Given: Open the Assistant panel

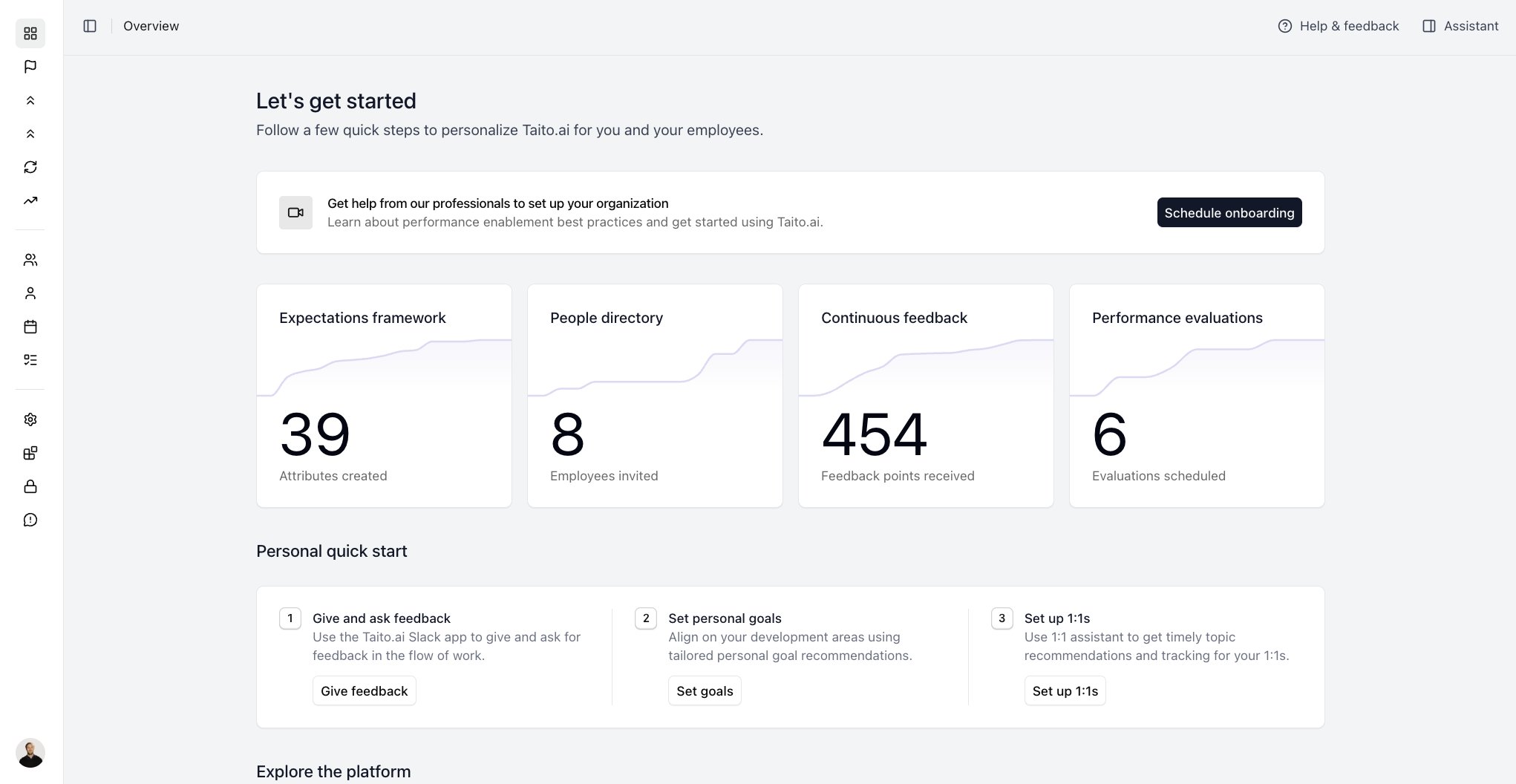Looking at the screenshot, I should 1460,25.
